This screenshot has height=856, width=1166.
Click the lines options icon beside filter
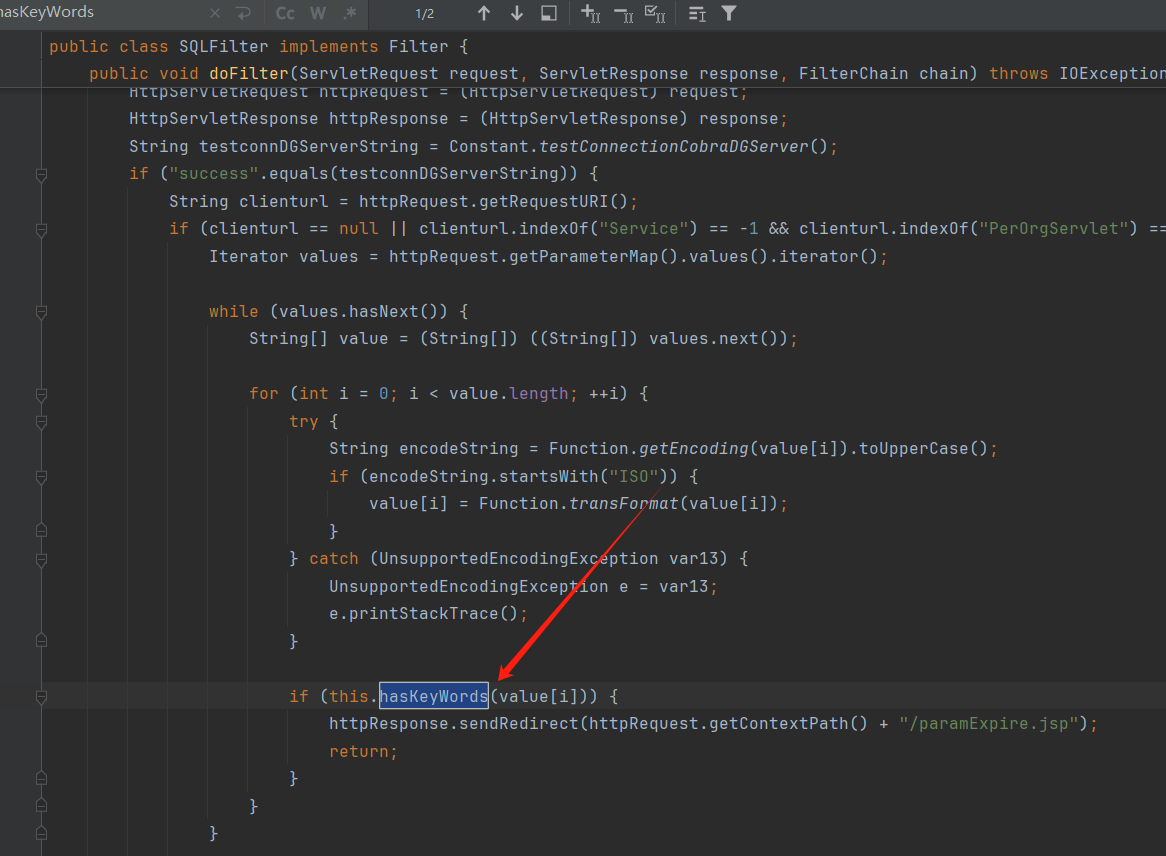pos(697,13)
